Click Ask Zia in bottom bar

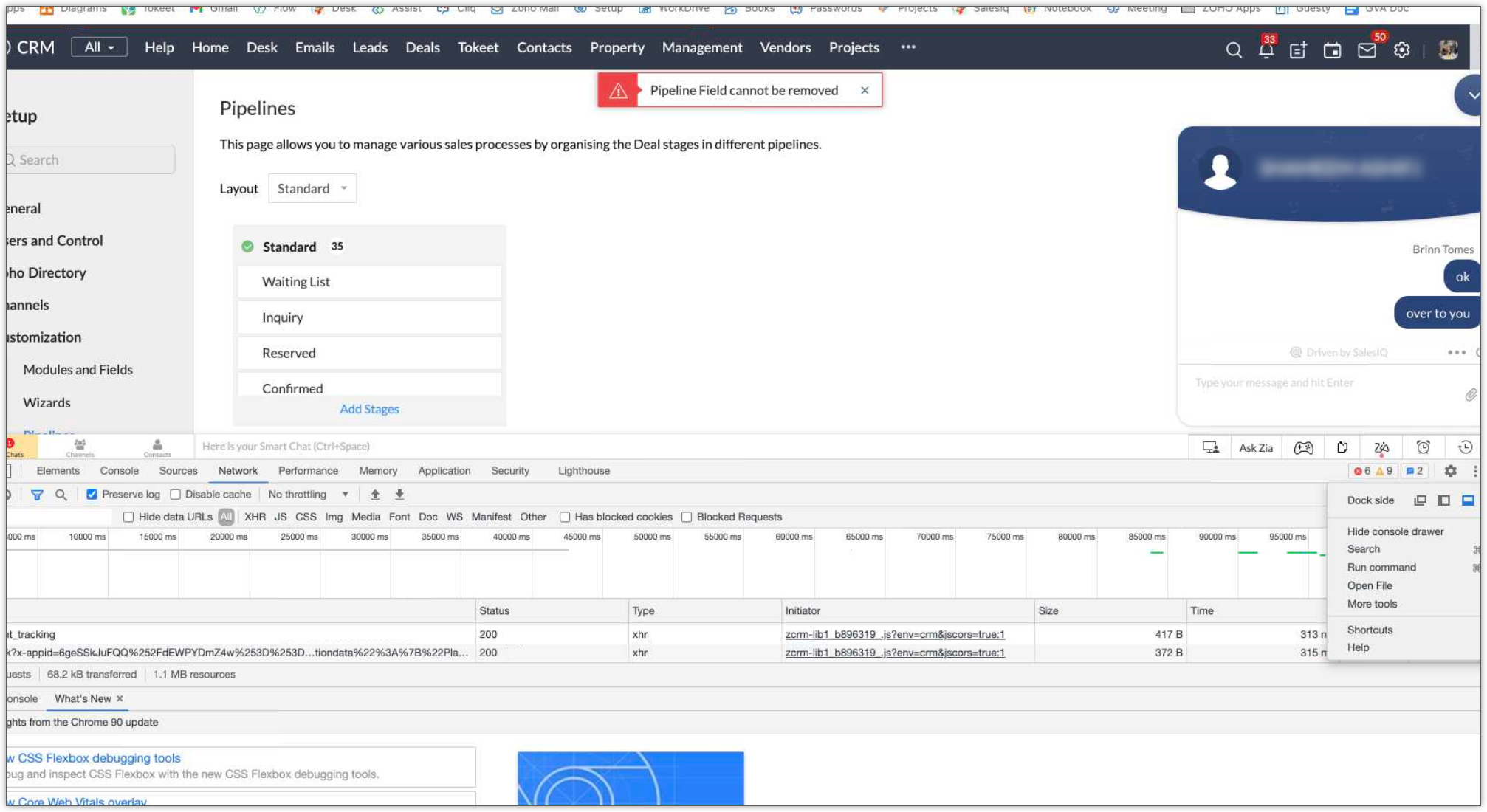point(1255,447)
